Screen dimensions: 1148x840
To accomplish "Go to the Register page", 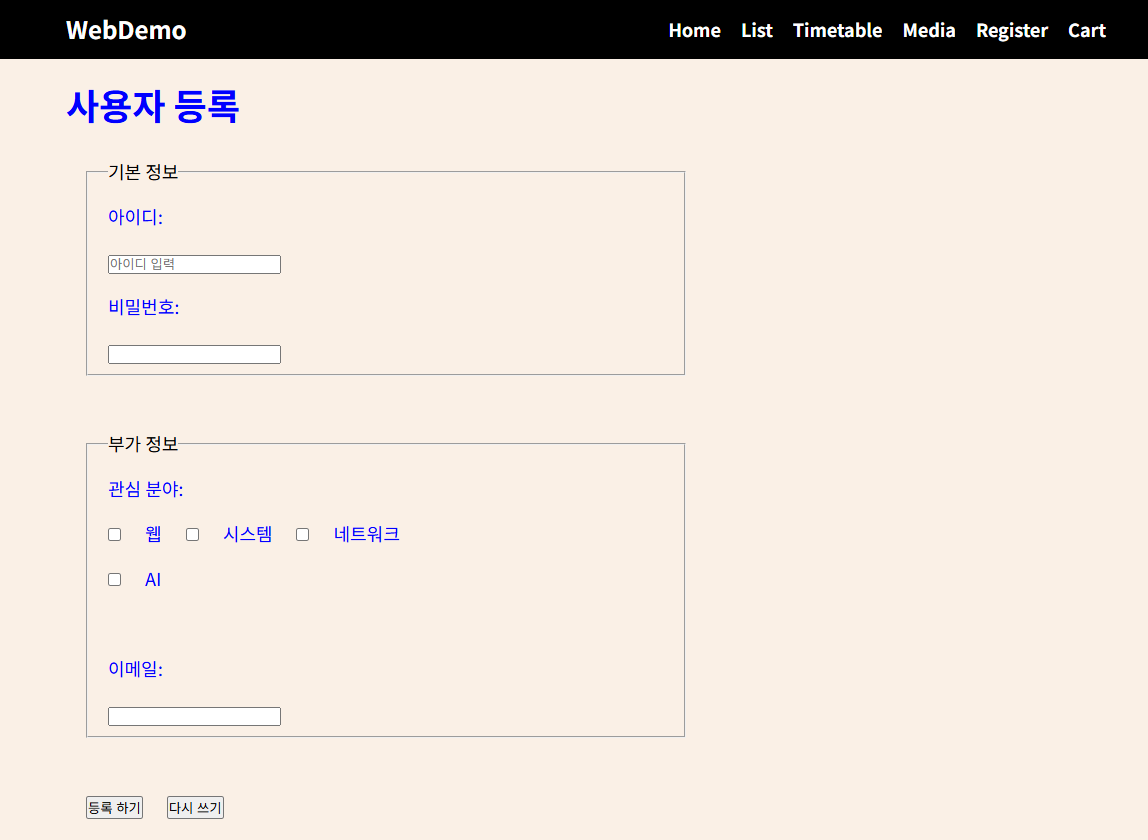I will click(x=1011, y=30).
